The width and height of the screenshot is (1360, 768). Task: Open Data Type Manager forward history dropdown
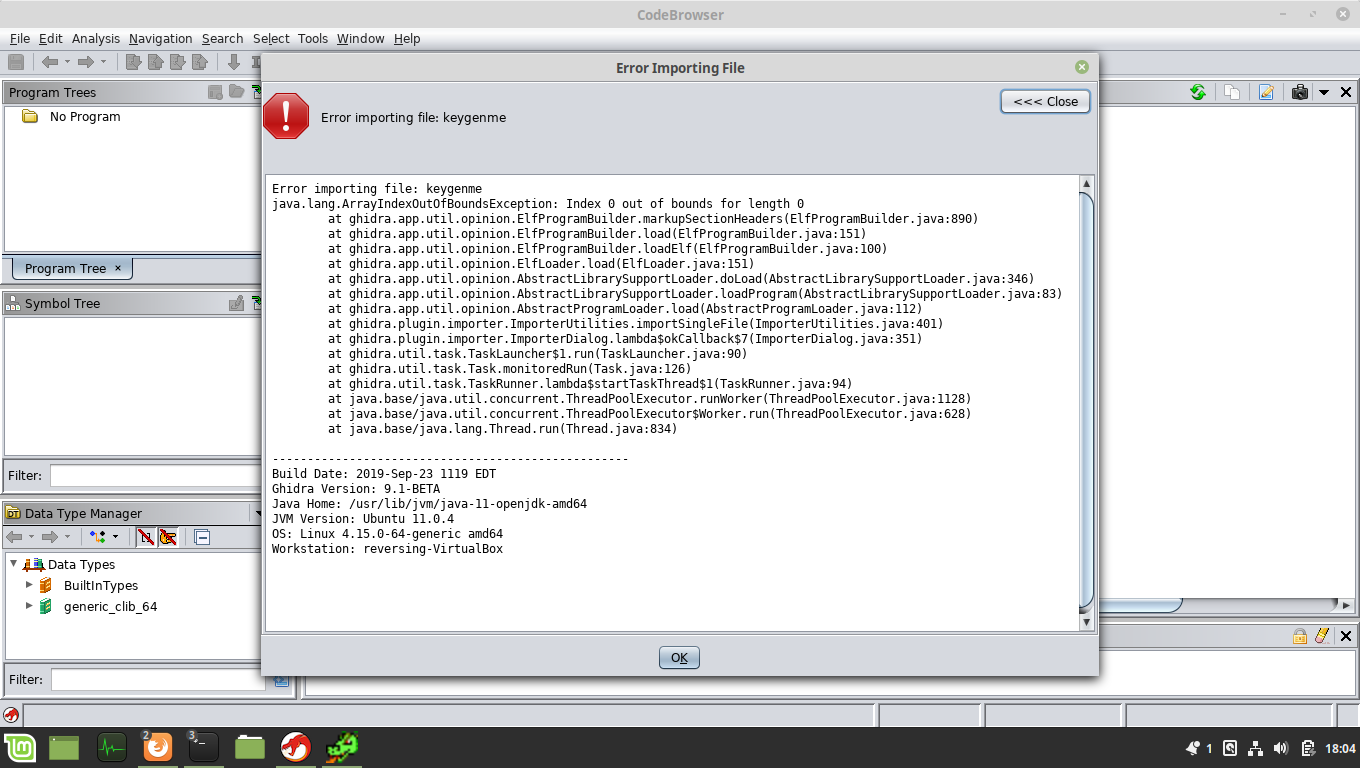(x=67, y=537)
